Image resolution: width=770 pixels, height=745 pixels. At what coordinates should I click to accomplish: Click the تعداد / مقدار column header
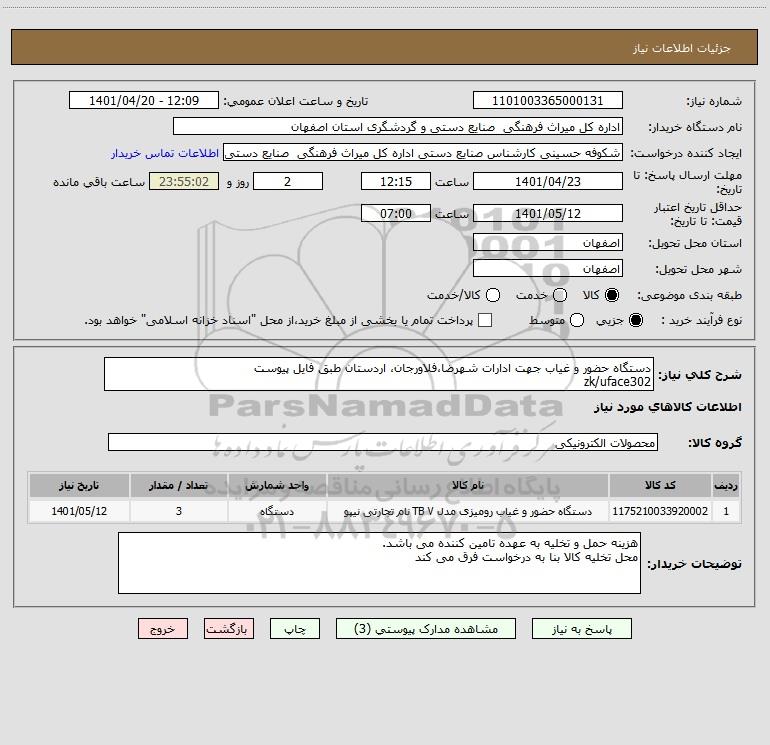(x=179, y=485)
